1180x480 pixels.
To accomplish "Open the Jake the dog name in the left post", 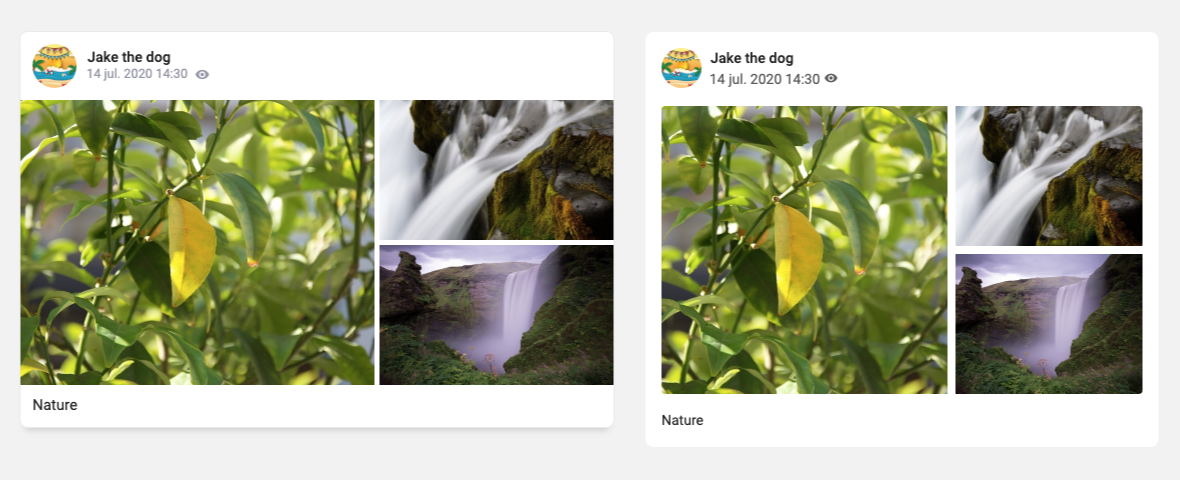I will [129, 56].
